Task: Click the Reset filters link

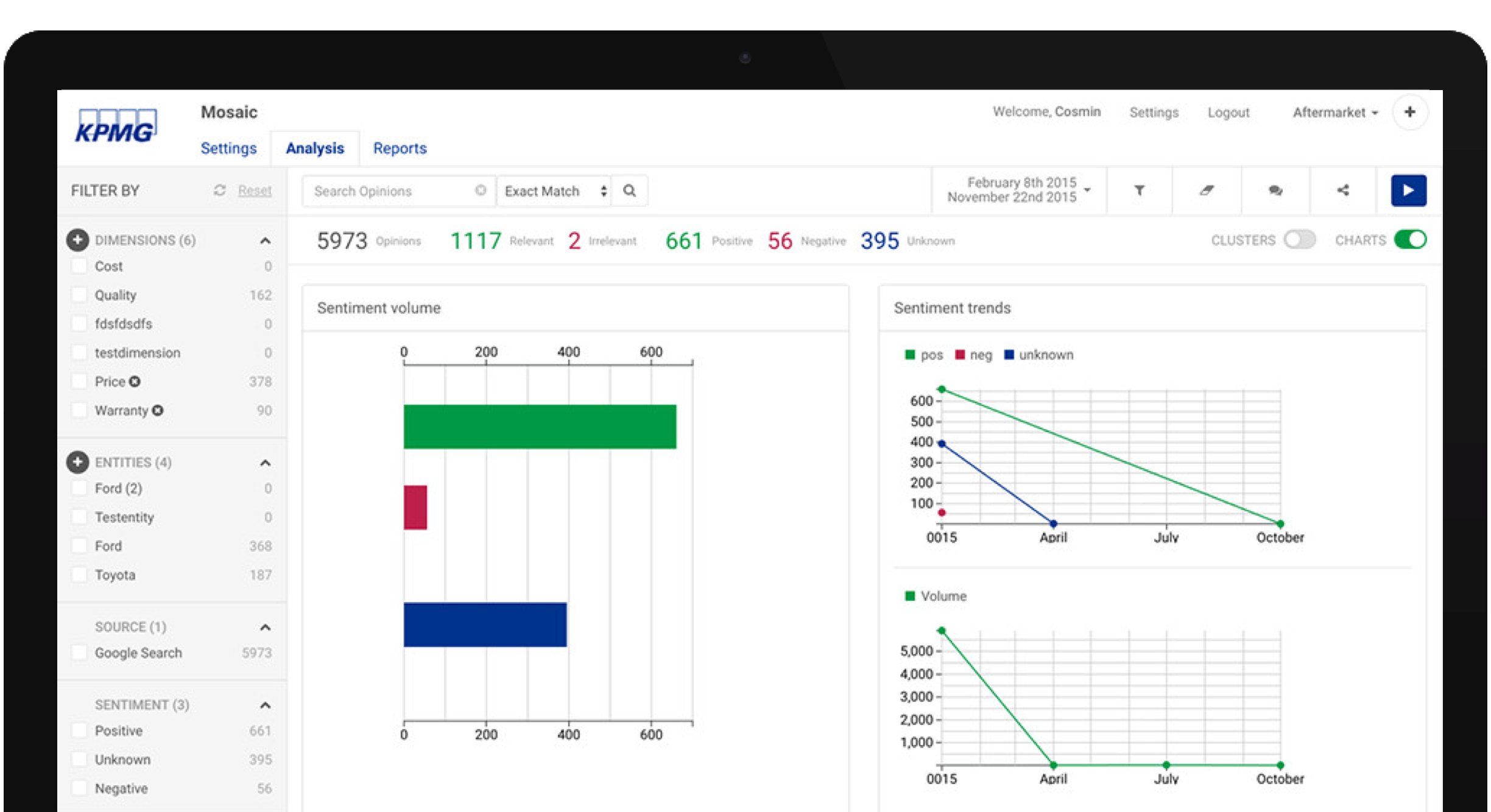Action: (255, 191)
